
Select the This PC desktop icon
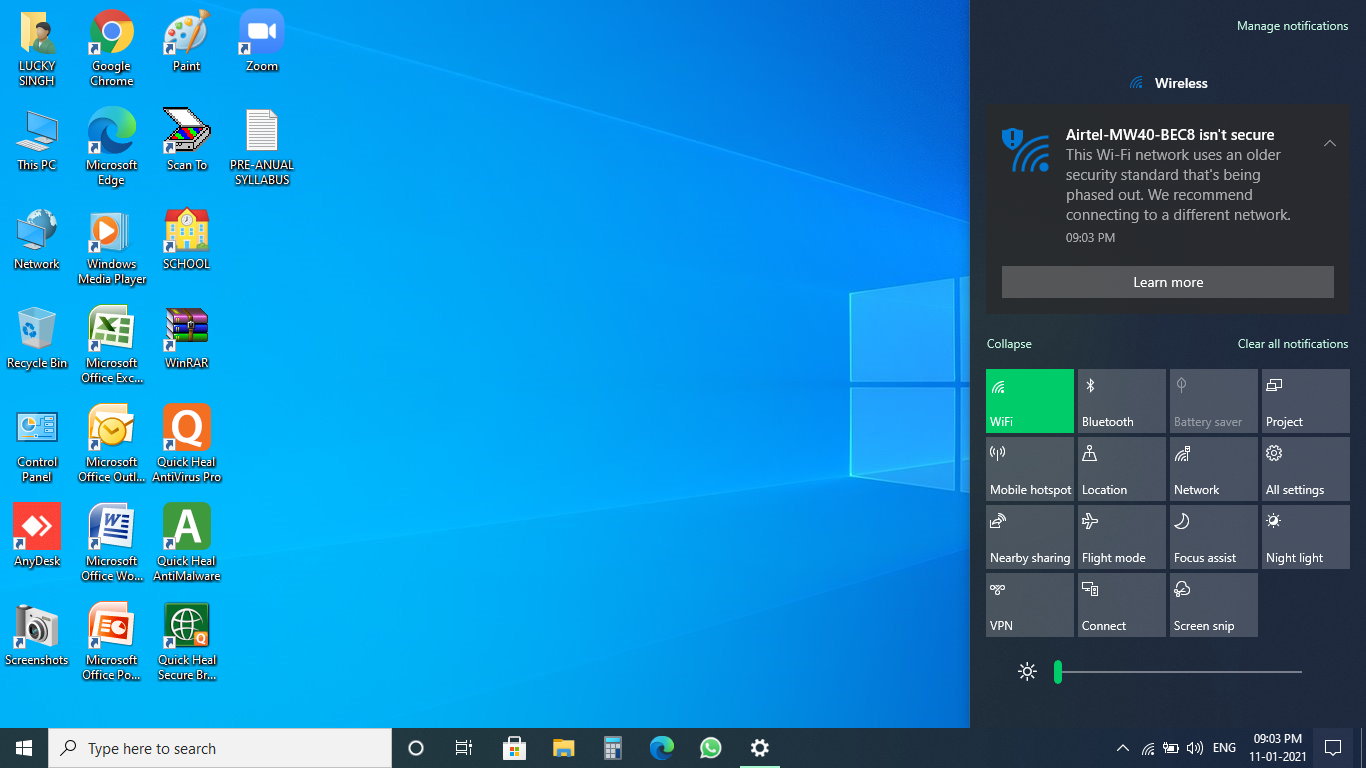pyautogui.click(x=37, y=141)
